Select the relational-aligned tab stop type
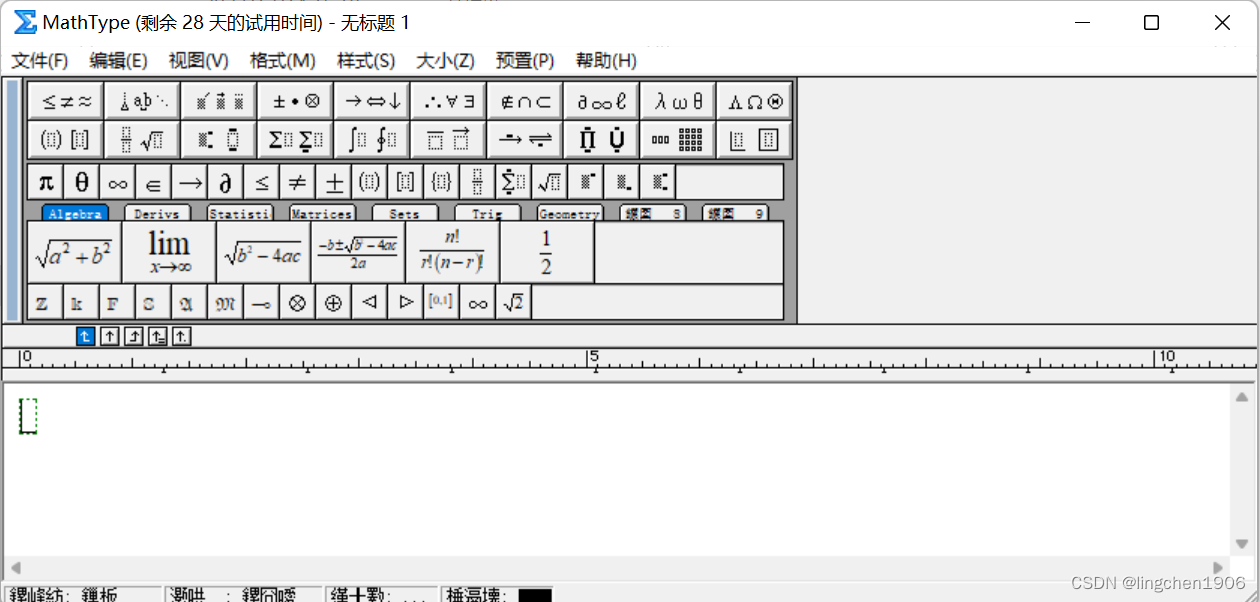The image size is (1260, 602). [158, 337]
